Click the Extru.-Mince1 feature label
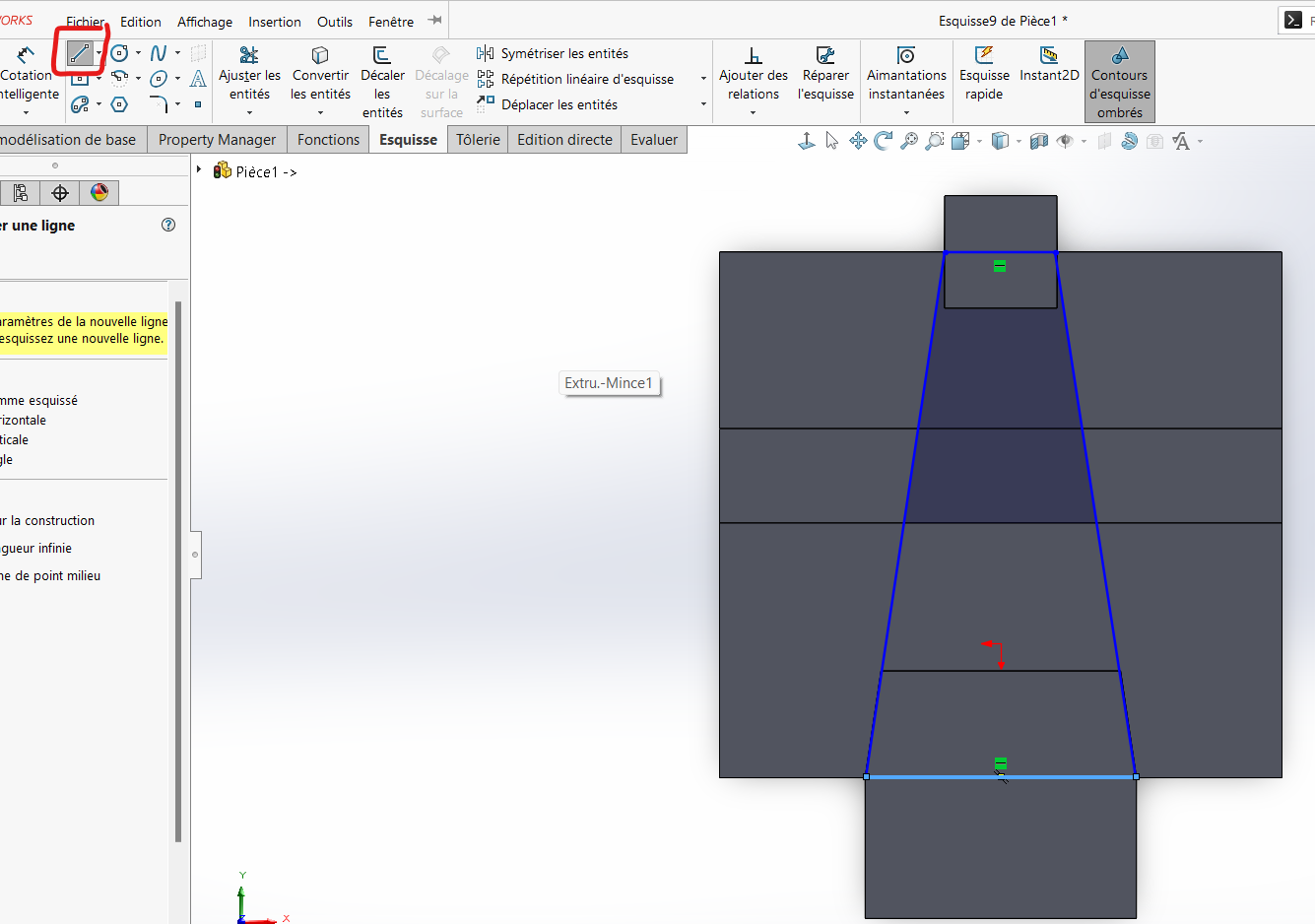The height and width of the screenshot is (924, 1315). pyautogui.click(x=609, y=383)
